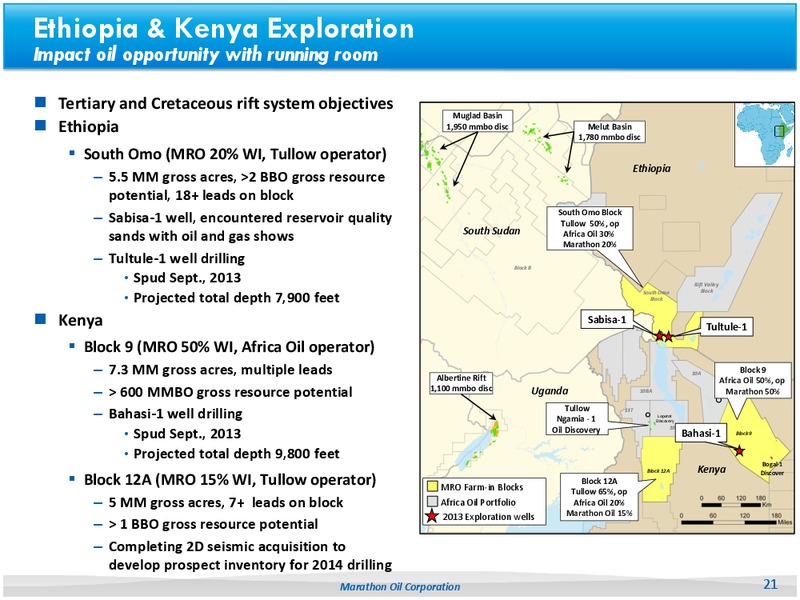Click the 'Albertine Rift 1,100 mmbo disc' callout
Screen dimensions: 800x600
click(x=461, y=383)
